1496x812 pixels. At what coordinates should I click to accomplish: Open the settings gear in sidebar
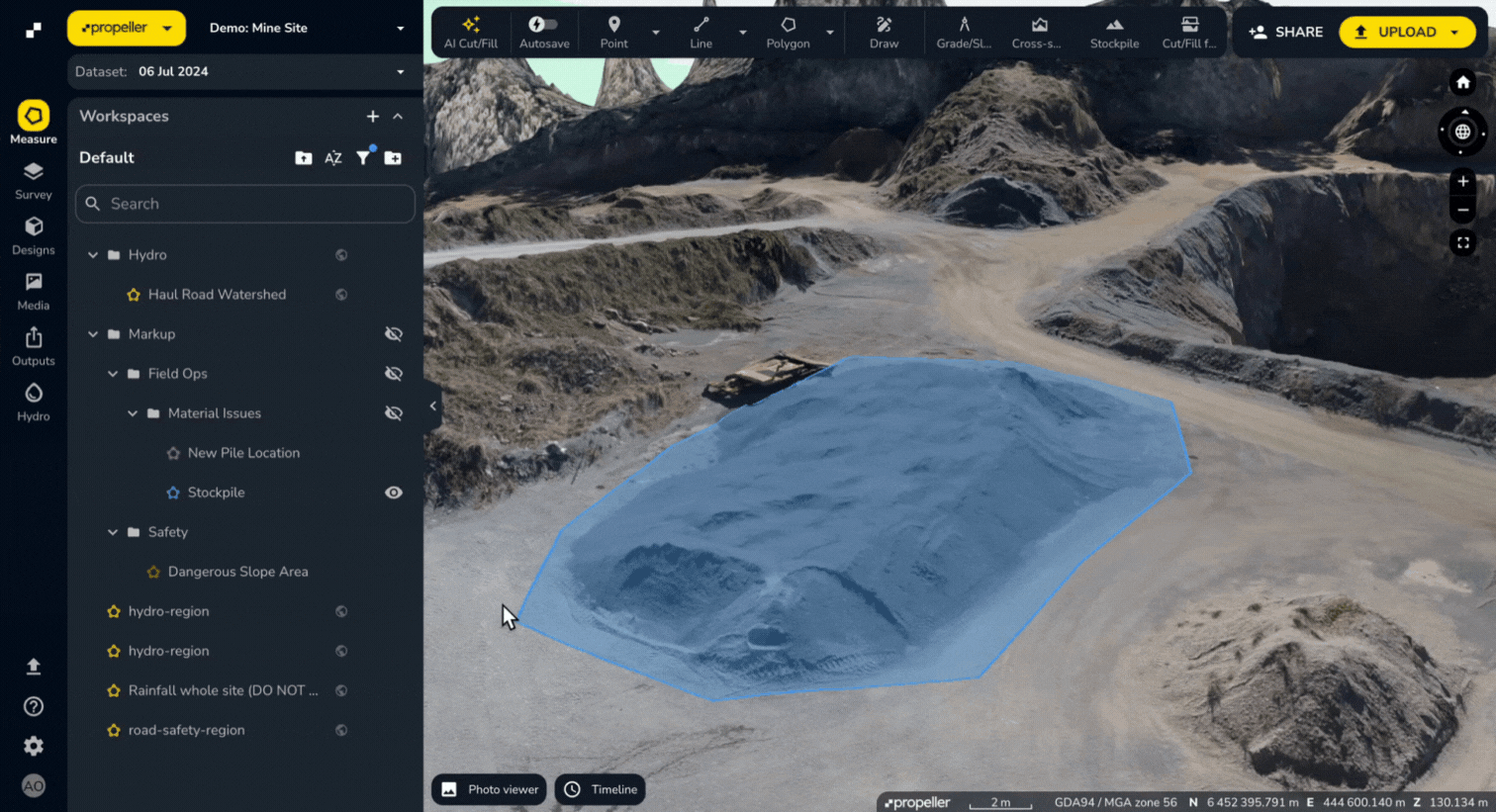[33, 746]
